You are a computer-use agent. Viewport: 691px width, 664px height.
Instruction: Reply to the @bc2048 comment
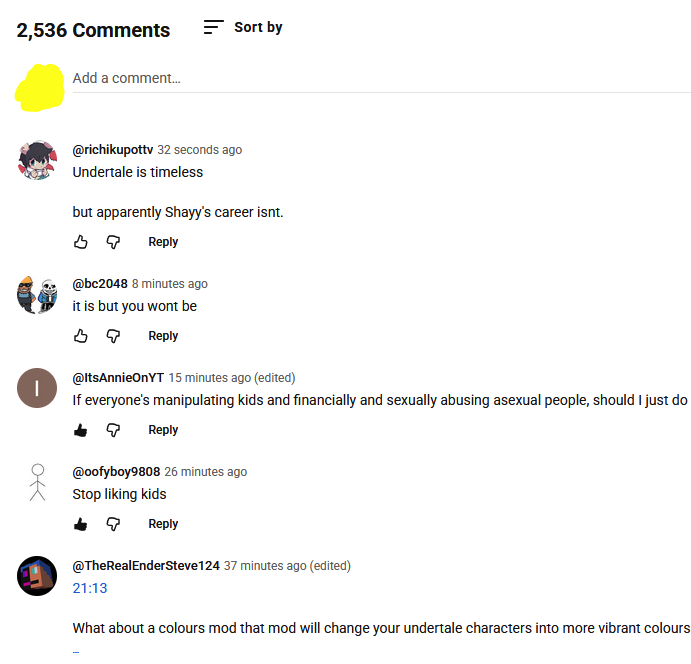163,336
